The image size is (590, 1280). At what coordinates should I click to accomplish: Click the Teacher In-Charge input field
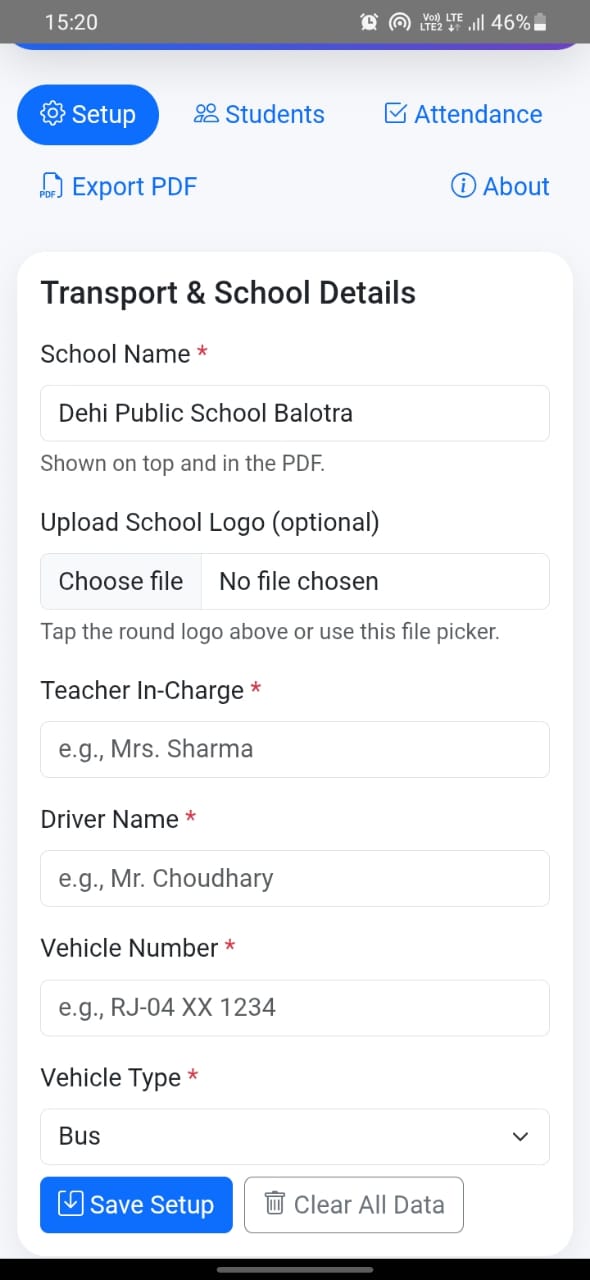coord(295,749)
